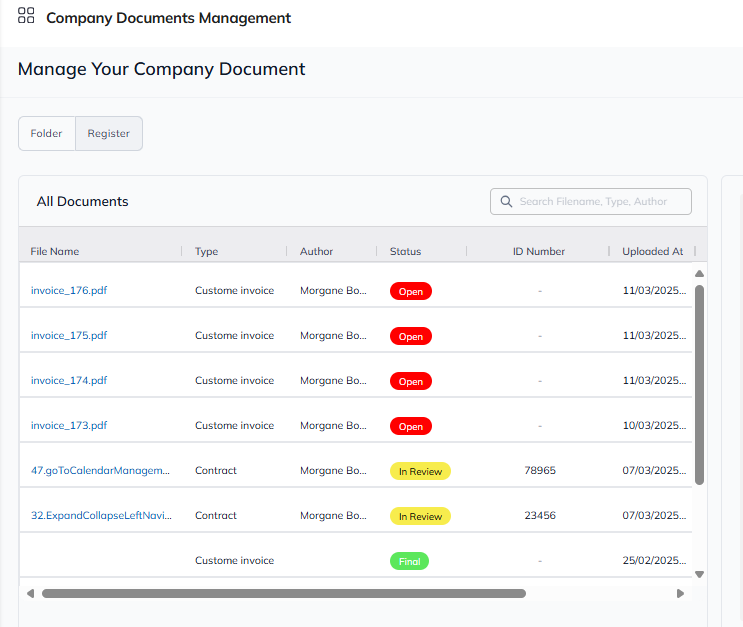
Task: Click the horizontal scrollbar right arrow
Action: [x=681, y=593]
